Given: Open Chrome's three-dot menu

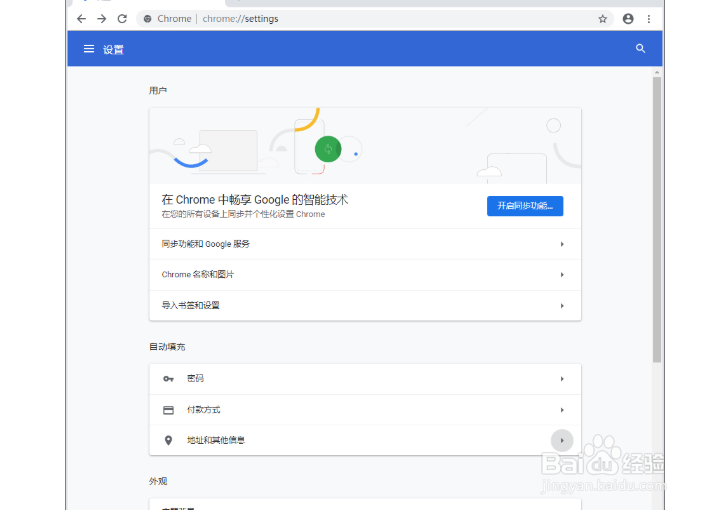Looking at the screenshot, I should (x=649, y=19).
